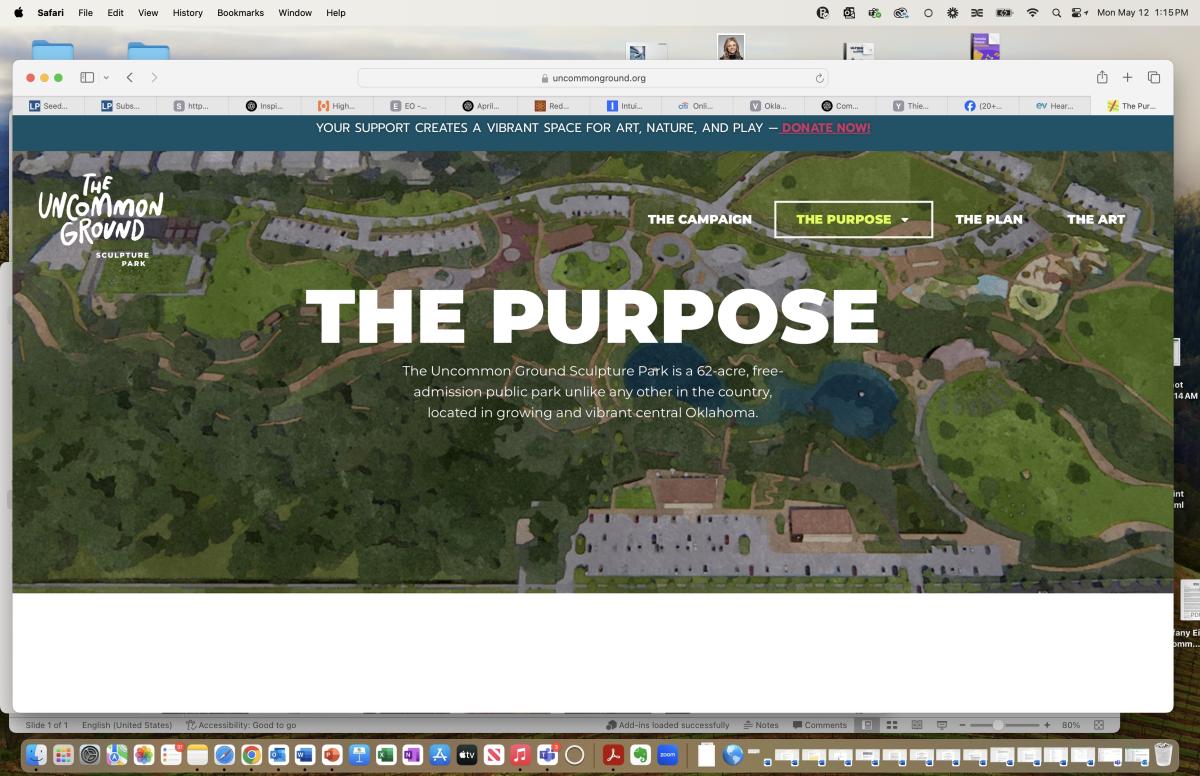Open Keynote from the Dock
This screenshot has height=776, width=1200.
click(359, 755)
